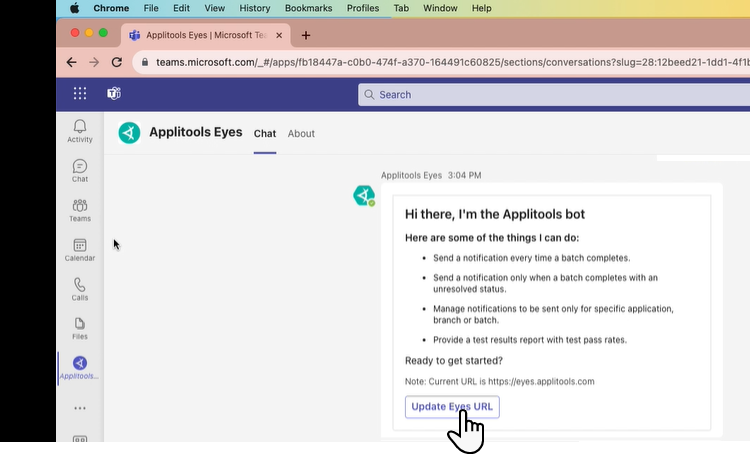Click in the Teams search box
This screenshot has height=454, width=750.
click(550, 95)
